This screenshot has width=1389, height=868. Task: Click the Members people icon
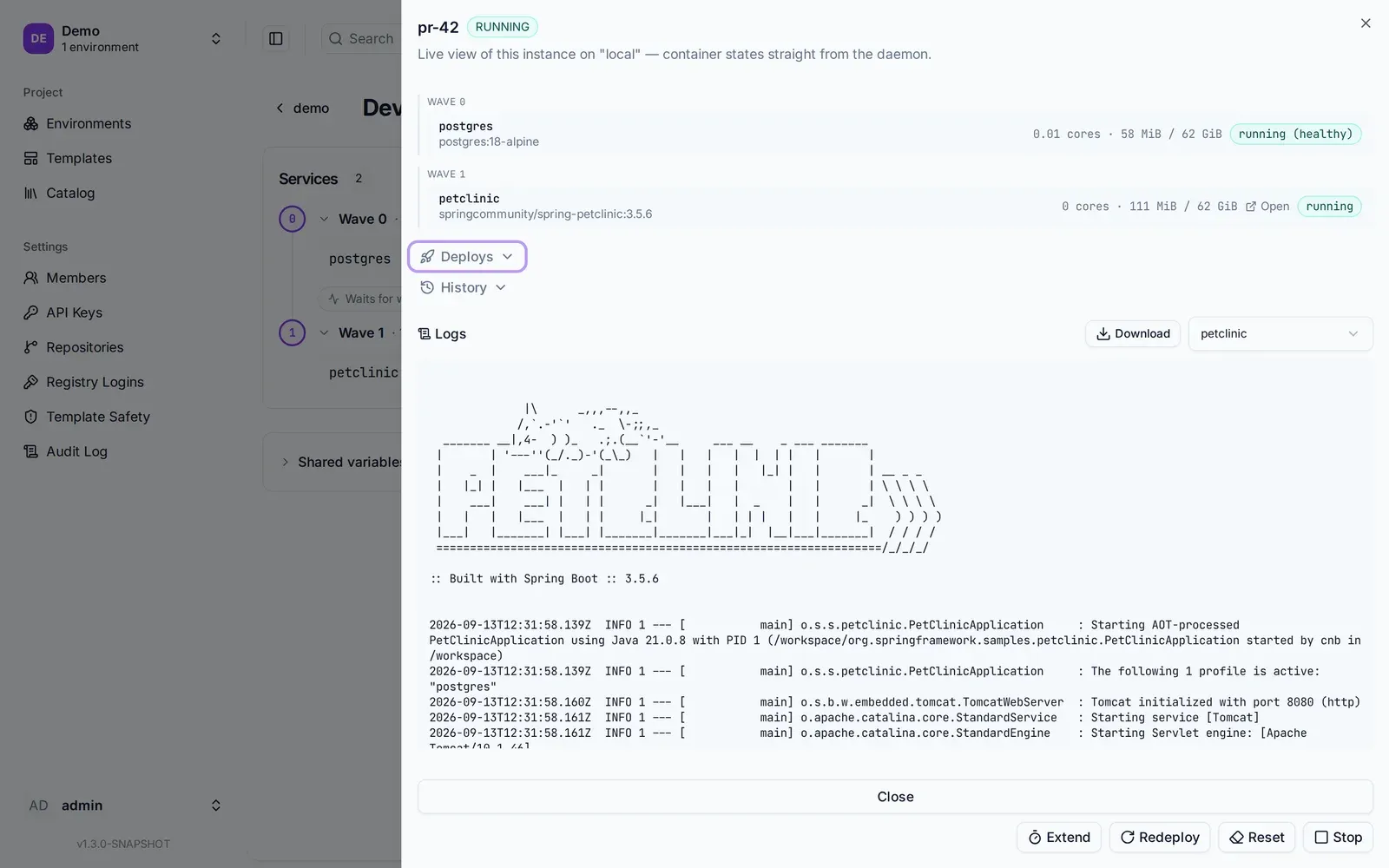(x=30, y=278)
